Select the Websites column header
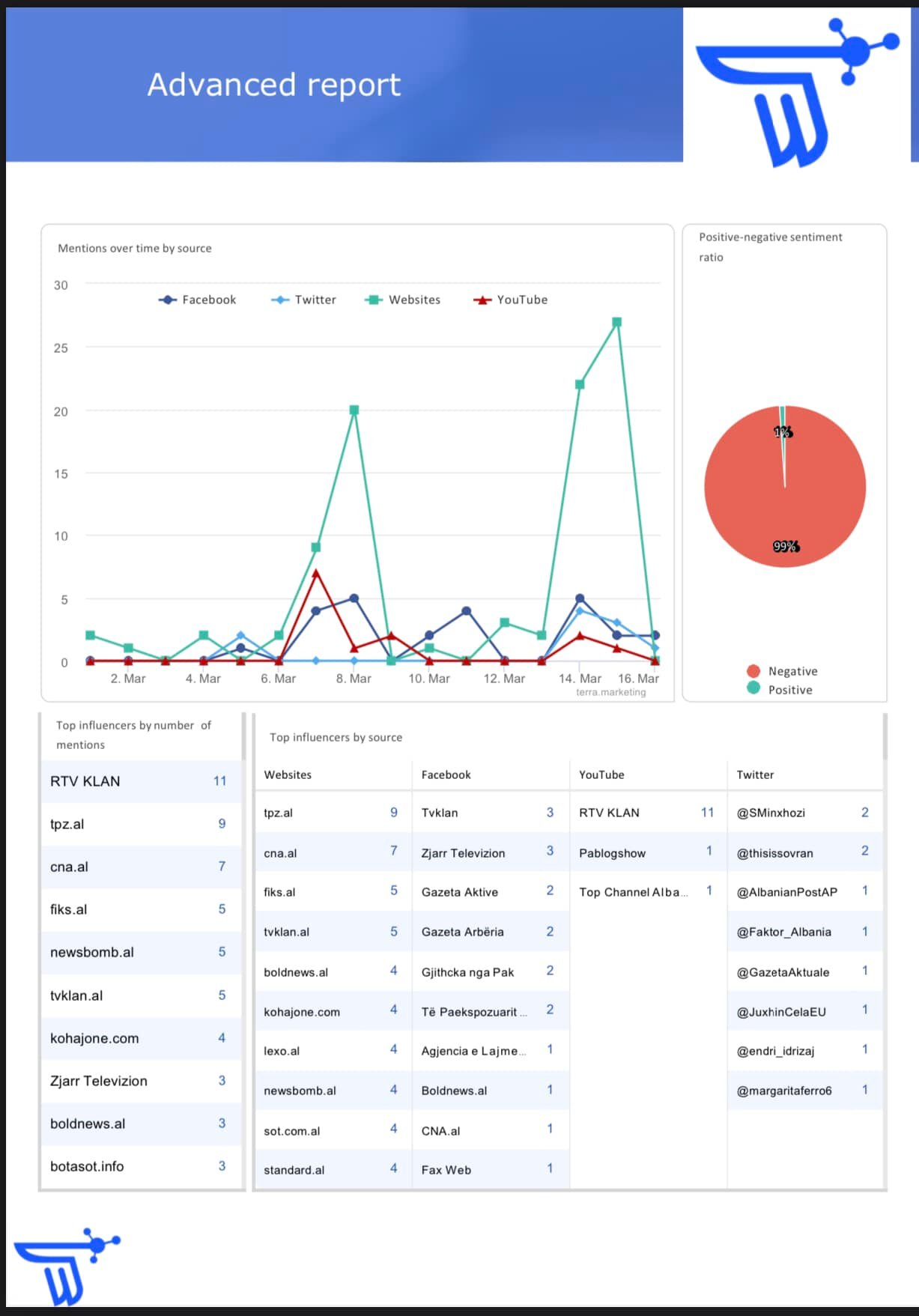The image size is (919, 1316). coord(288,774)
